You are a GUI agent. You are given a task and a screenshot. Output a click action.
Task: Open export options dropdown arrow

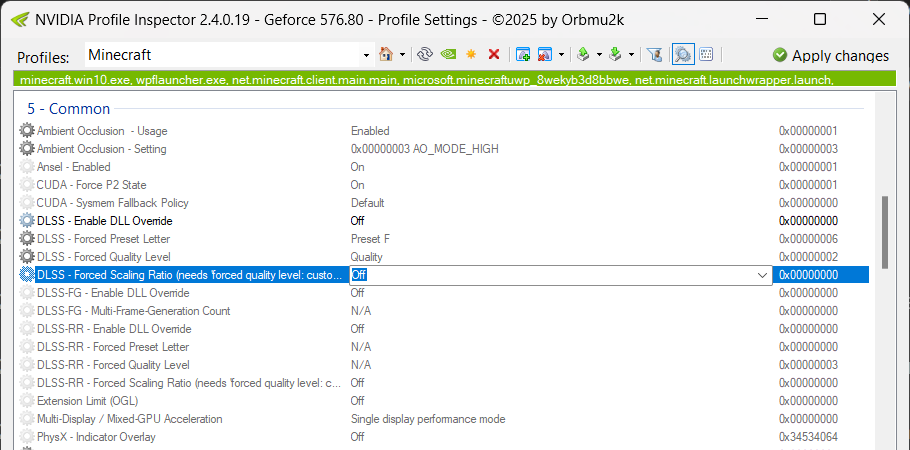point(599,55)
